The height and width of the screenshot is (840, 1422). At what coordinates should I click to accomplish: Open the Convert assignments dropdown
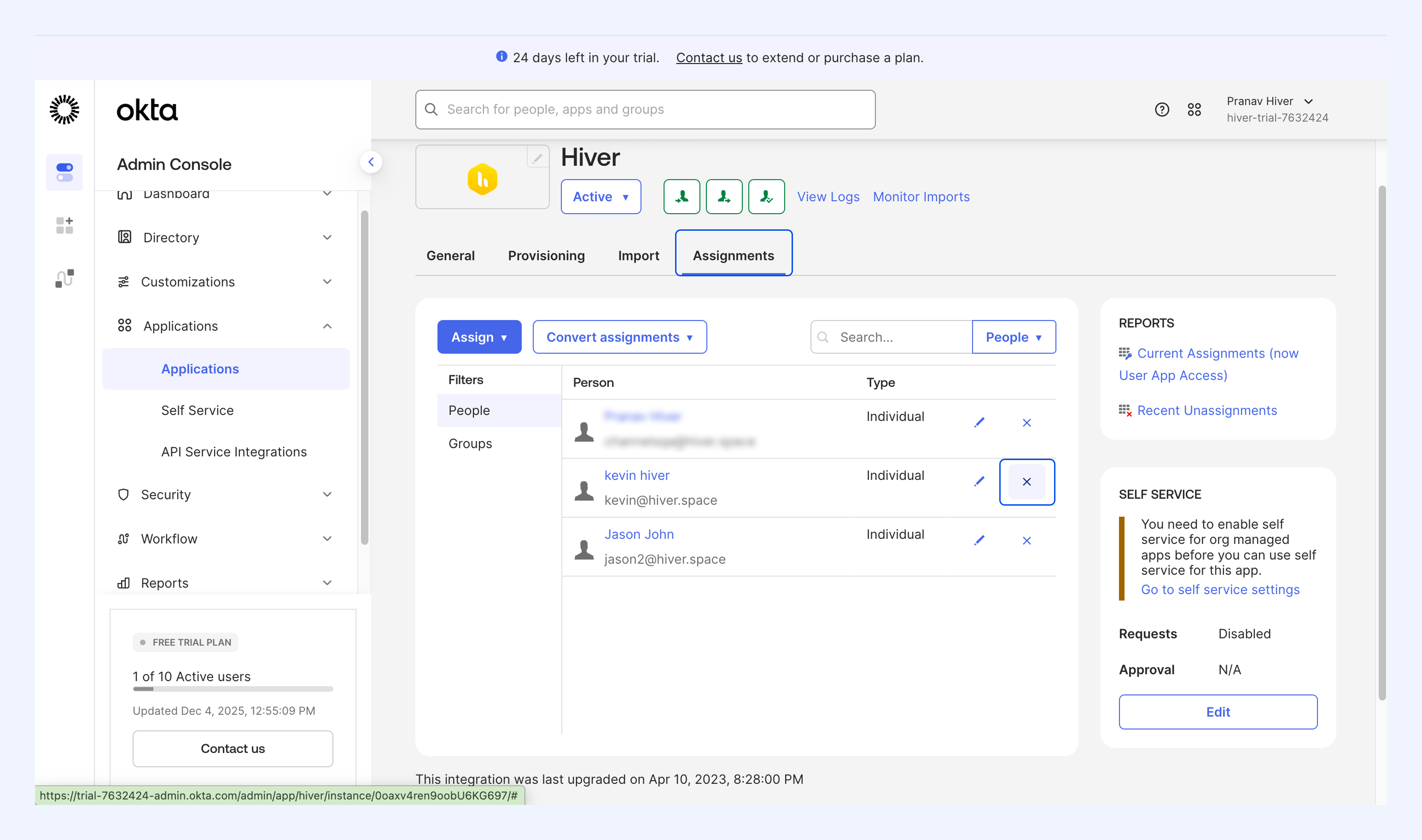coord(620,337)
